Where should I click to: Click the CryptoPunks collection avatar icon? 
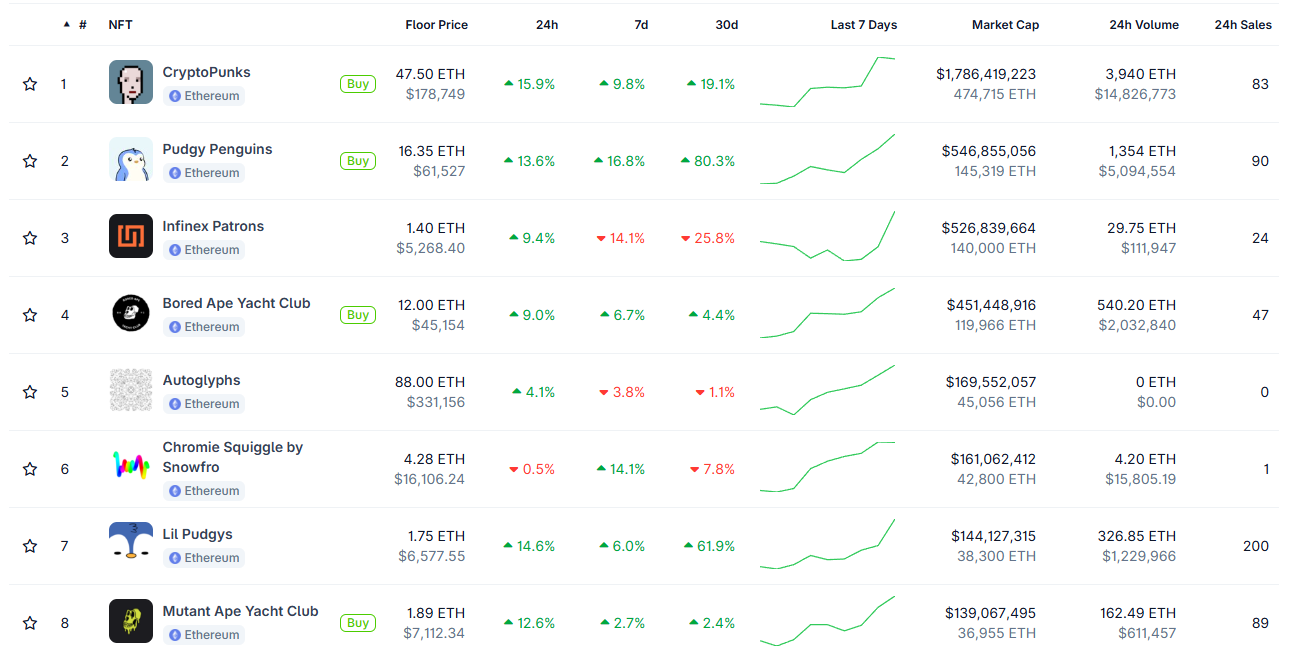130,82
